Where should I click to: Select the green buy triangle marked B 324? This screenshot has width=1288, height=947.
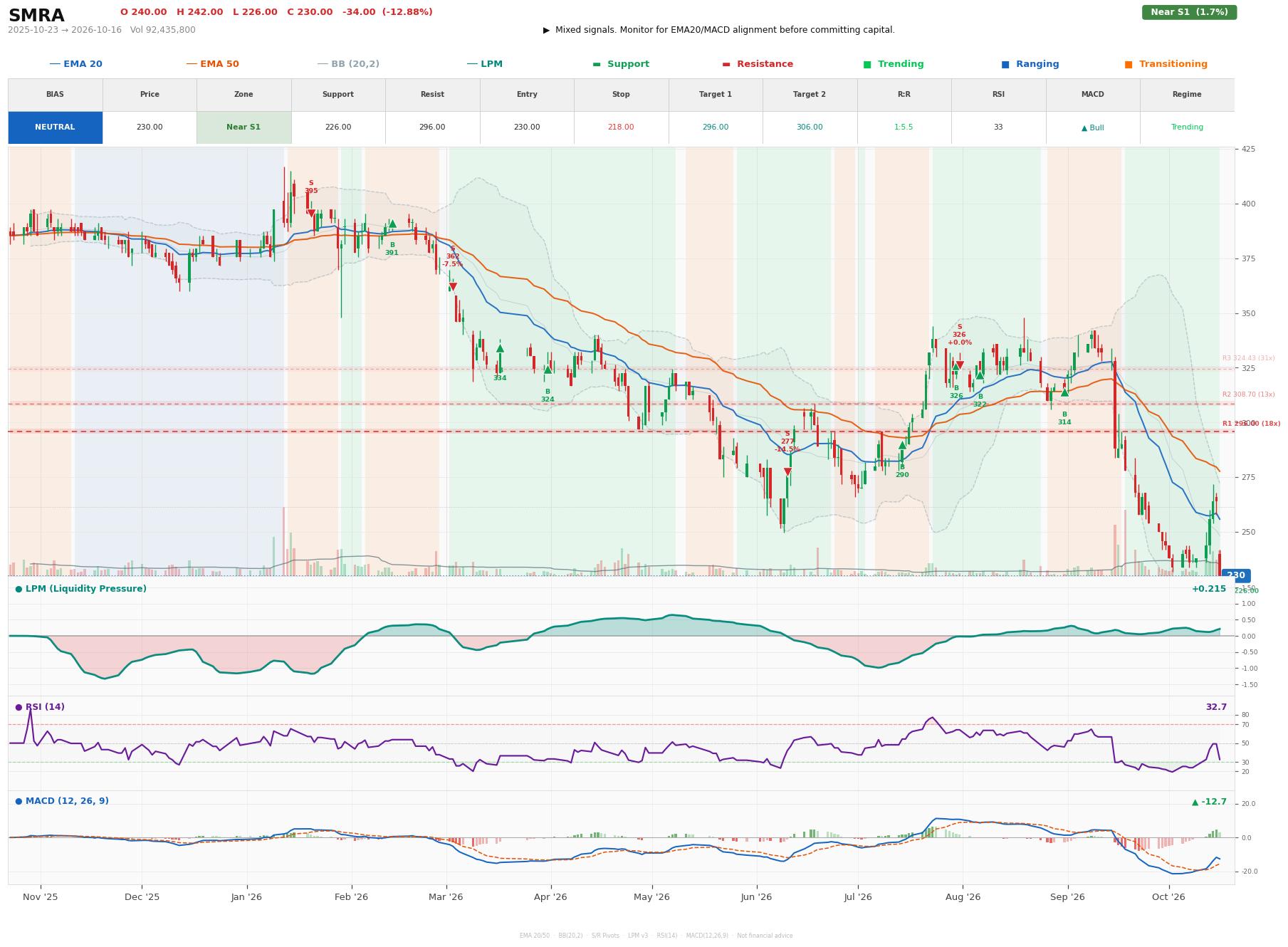548,370
